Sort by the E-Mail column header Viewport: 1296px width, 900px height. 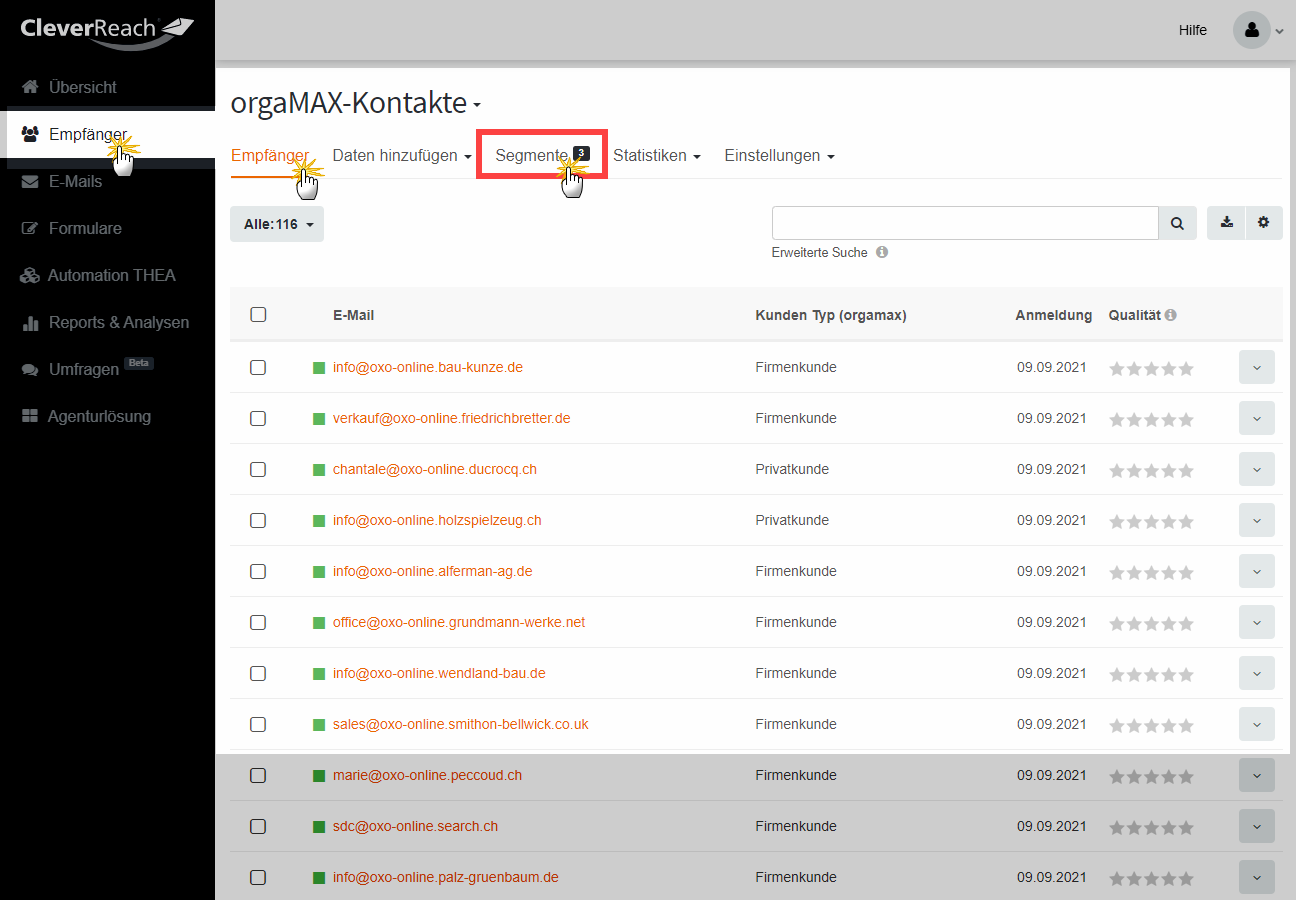coord(354,315)
